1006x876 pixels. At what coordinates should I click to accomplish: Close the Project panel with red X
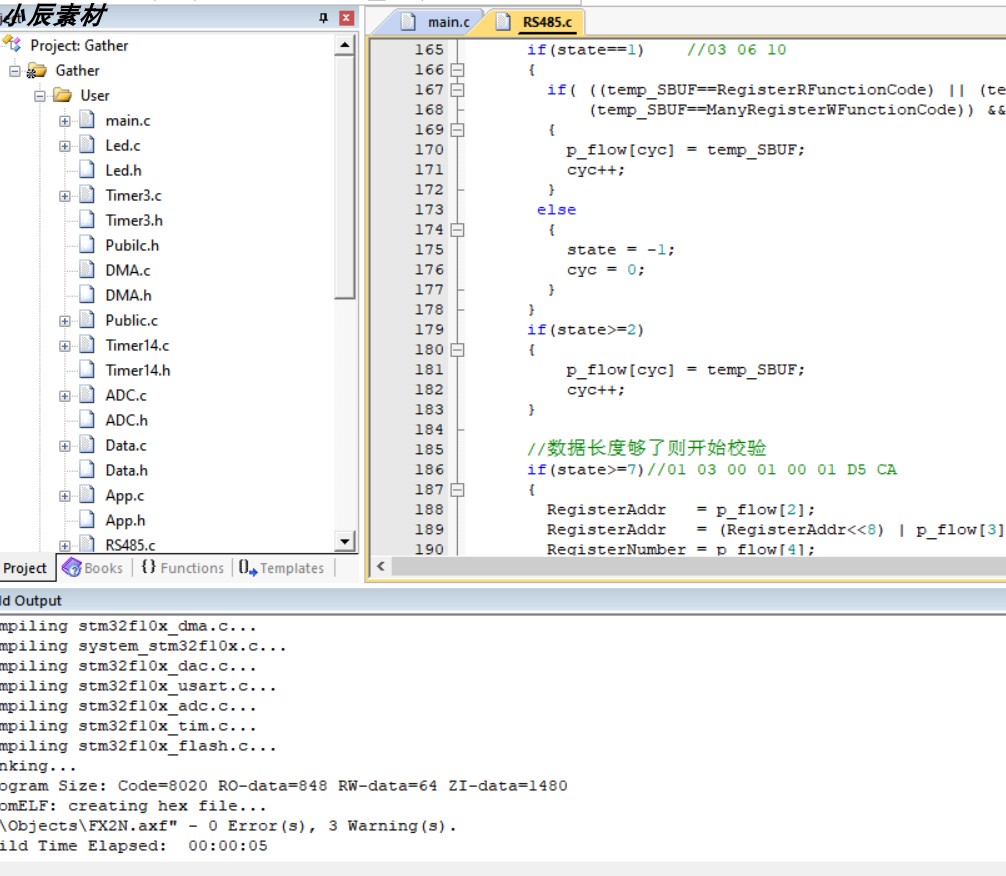(x=346, y=18)
